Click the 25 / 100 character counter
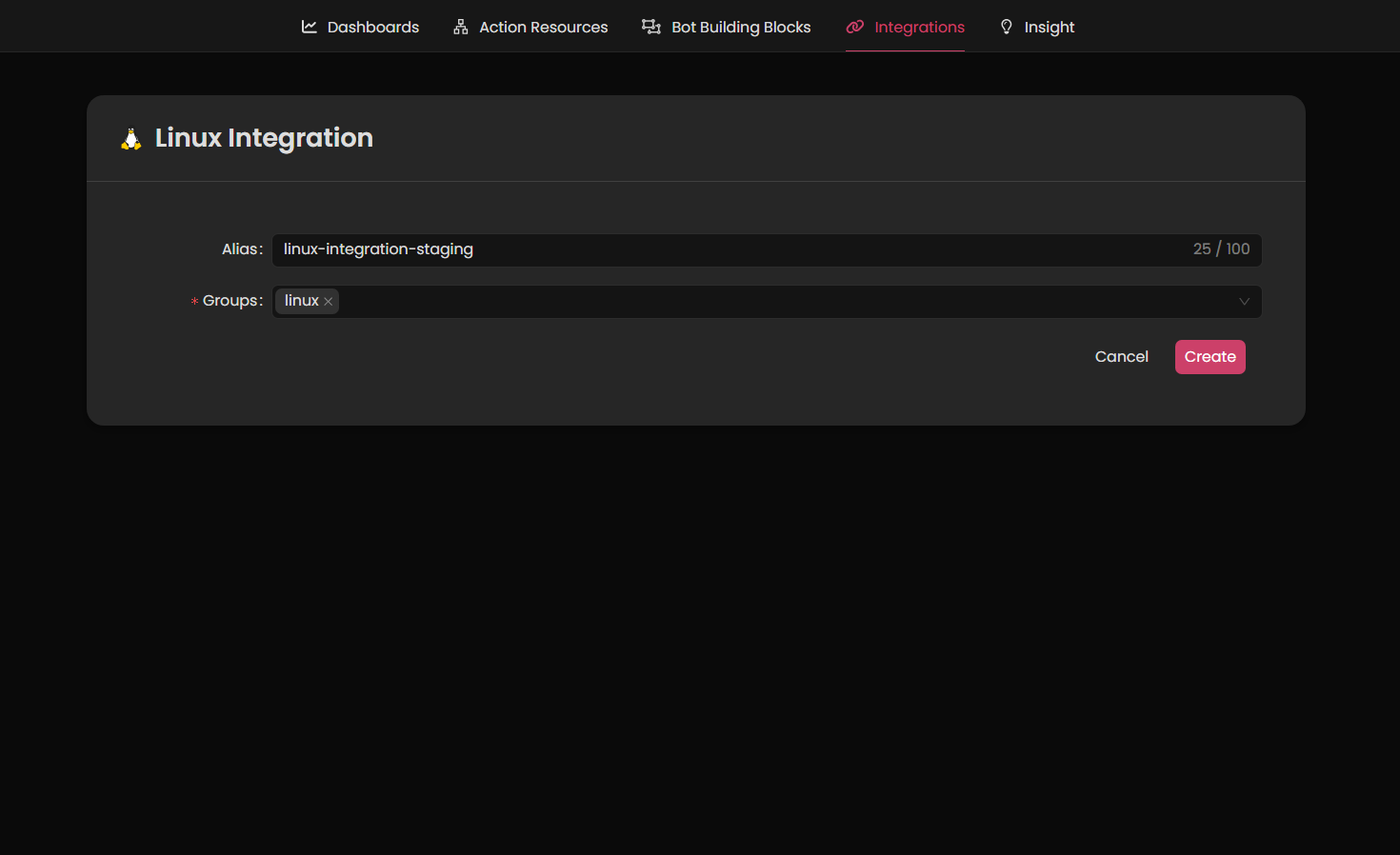 click(x=1221, y=249)
